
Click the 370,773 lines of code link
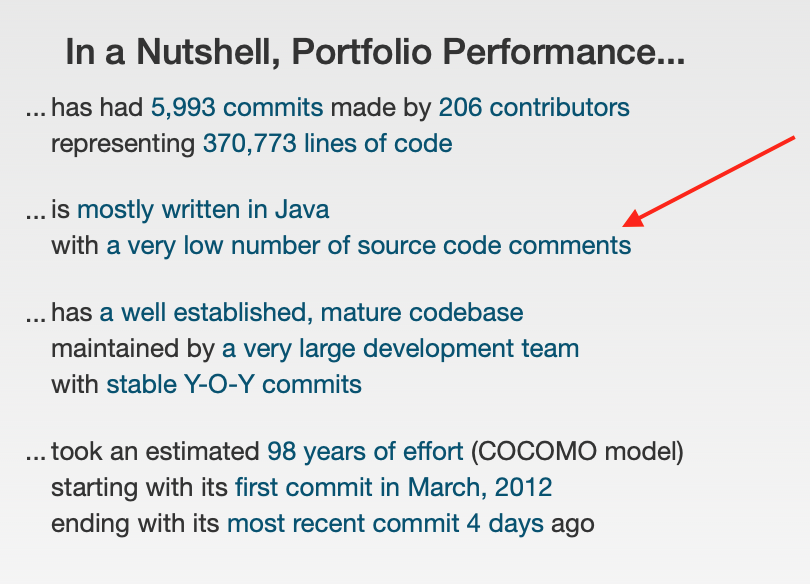tap(328, 144)
